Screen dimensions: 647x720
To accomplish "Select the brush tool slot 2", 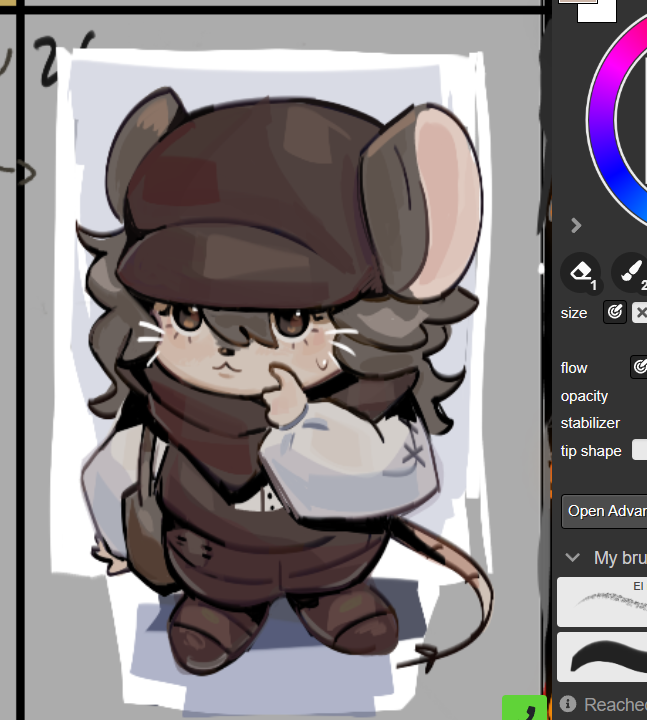I will [x=630, y=272].
